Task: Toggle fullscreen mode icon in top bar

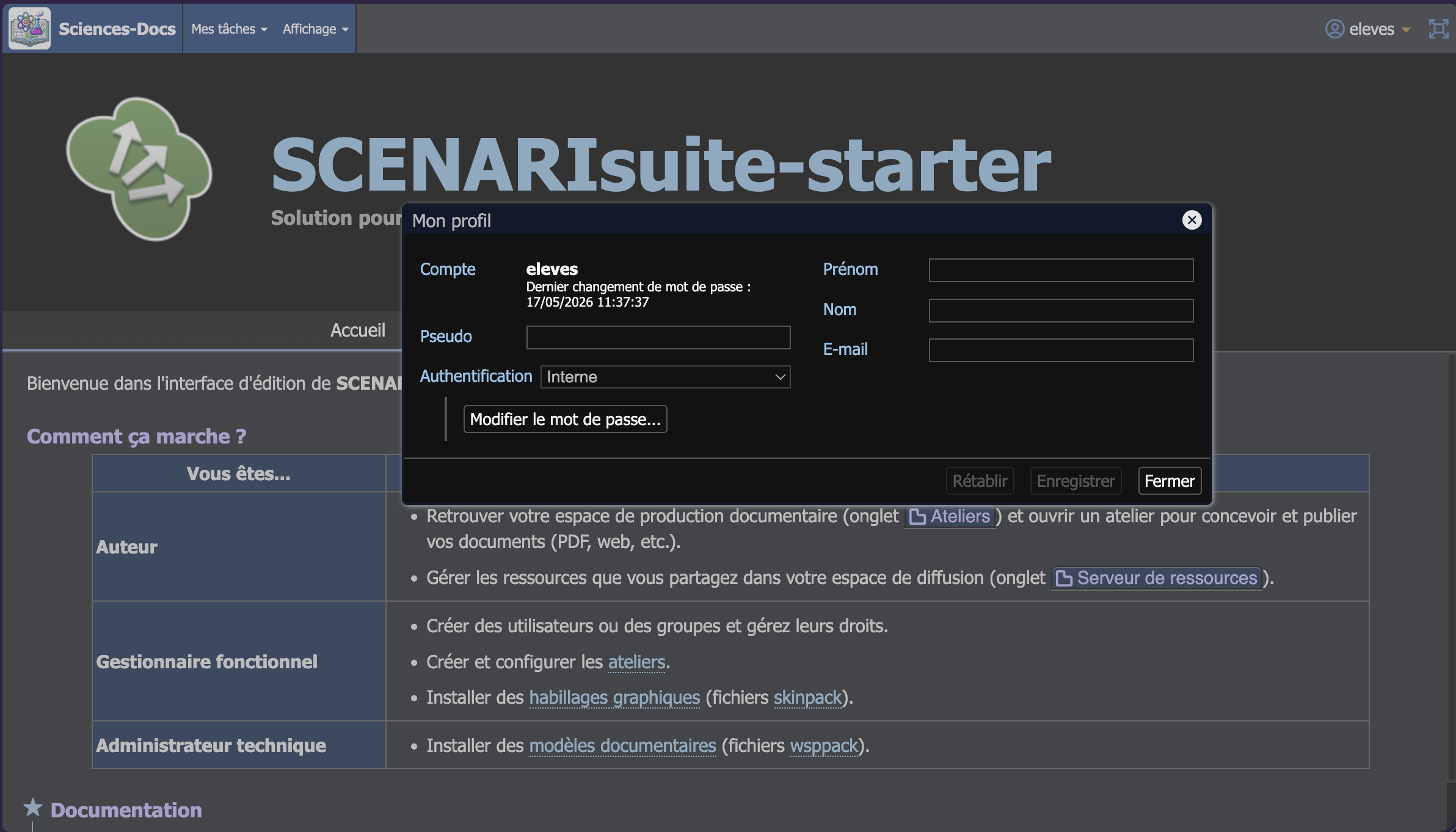Action: coord(1438,29)
